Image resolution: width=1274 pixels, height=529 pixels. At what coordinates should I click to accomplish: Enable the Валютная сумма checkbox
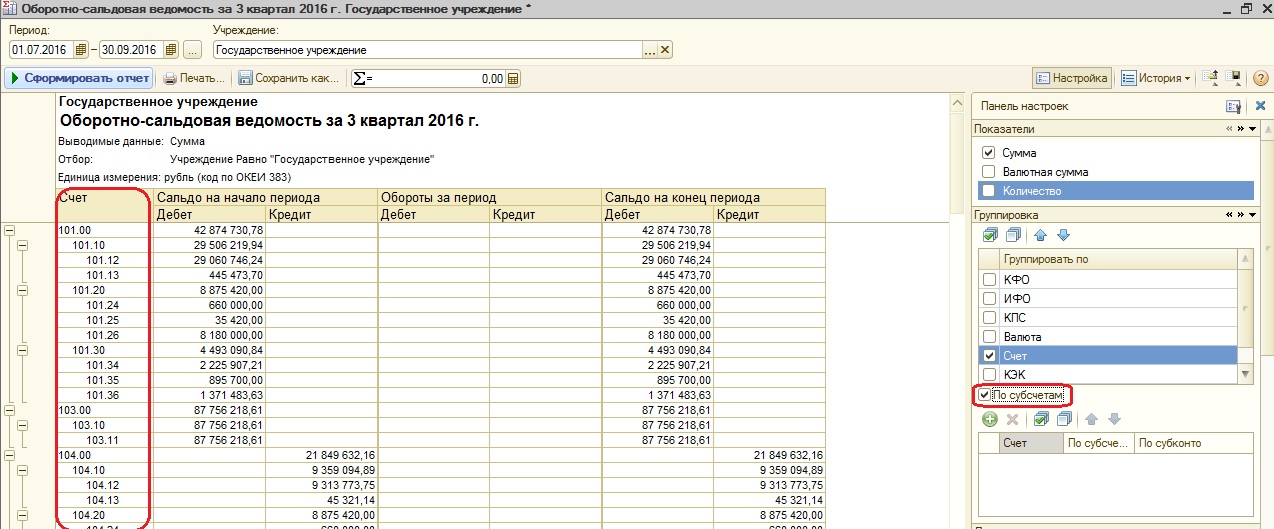coord(989,172)
